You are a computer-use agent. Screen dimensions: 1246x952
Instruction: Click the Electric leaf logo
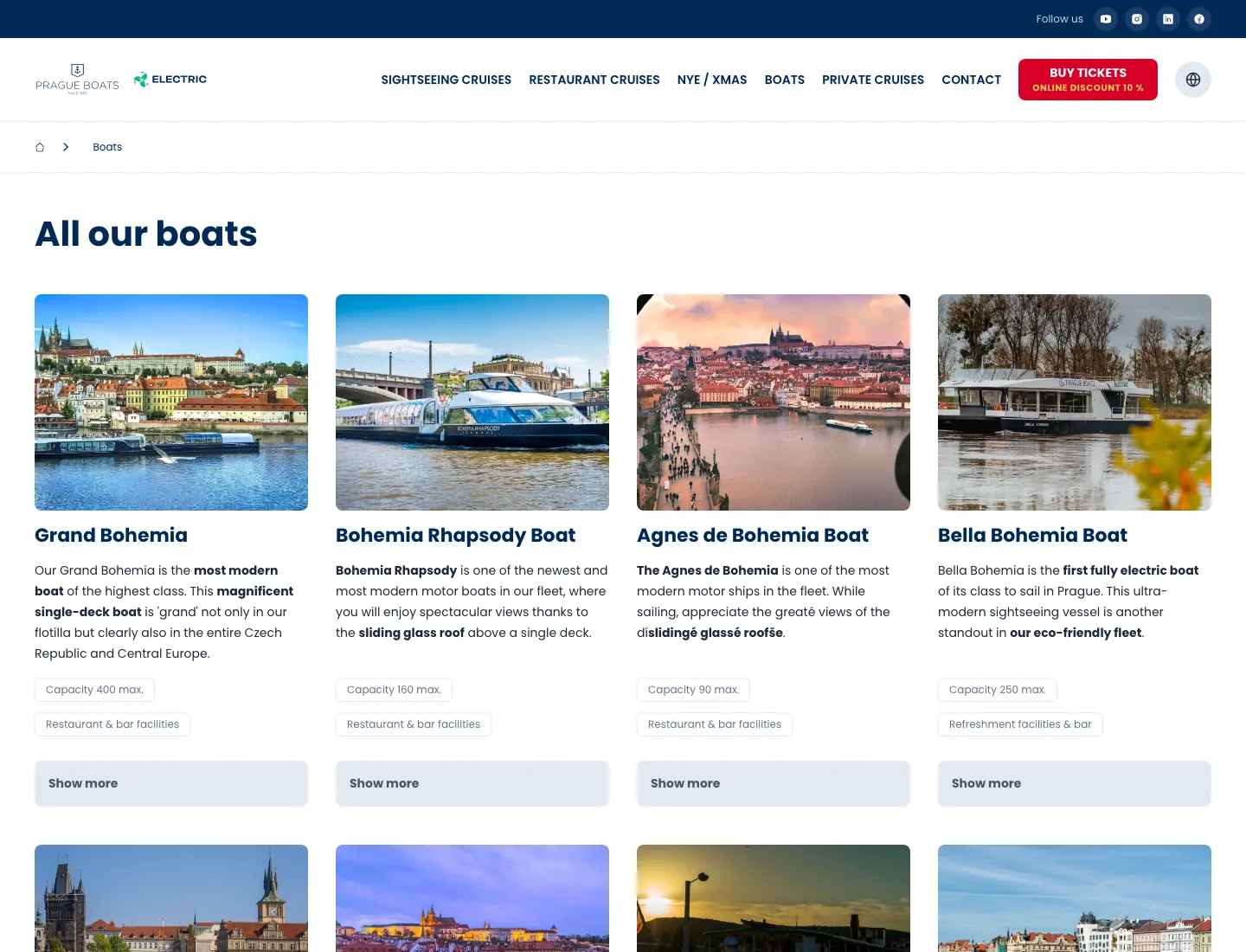coord(170,80)
